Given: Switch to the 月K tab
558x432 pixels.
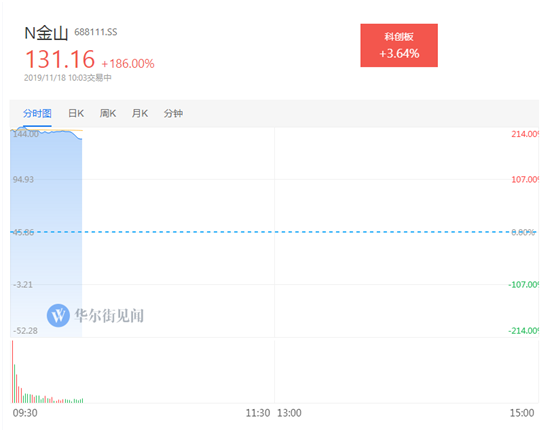Looking at the screenshot, I should click(140, 114).
